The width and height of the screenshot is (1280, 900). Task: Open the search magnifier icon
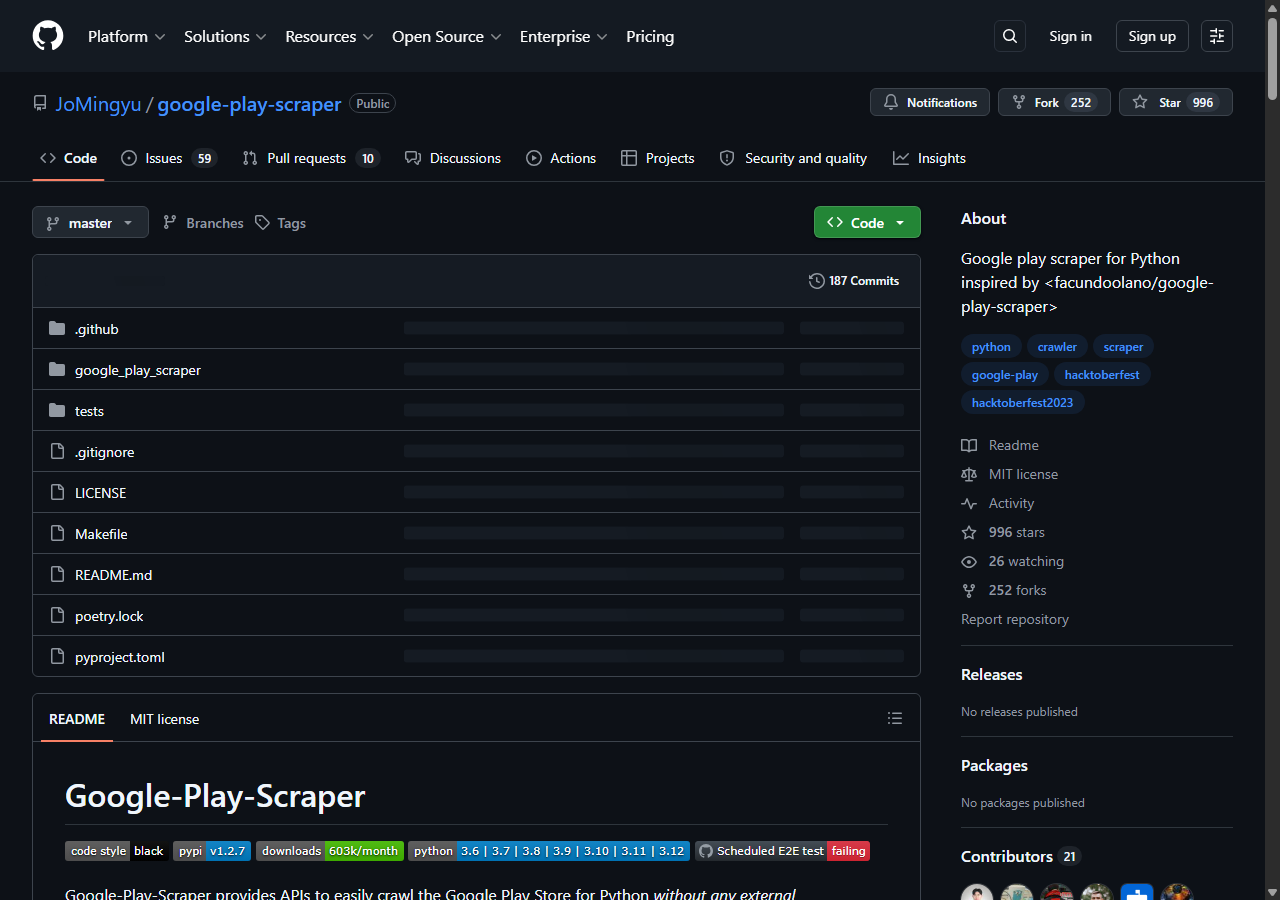(x=1010, y=36)
